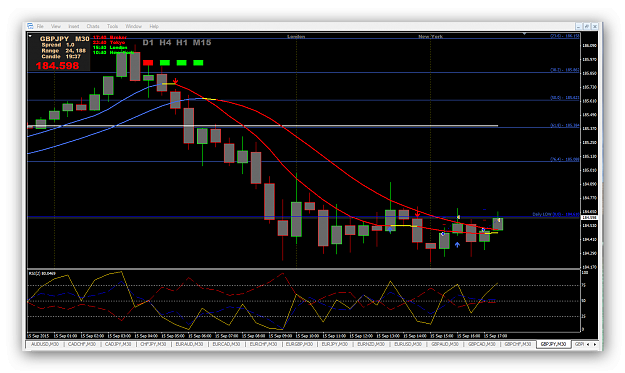Screen dimensions: 625x373
Task: Click the red 184.598 price readout
Action: point(57,66)
